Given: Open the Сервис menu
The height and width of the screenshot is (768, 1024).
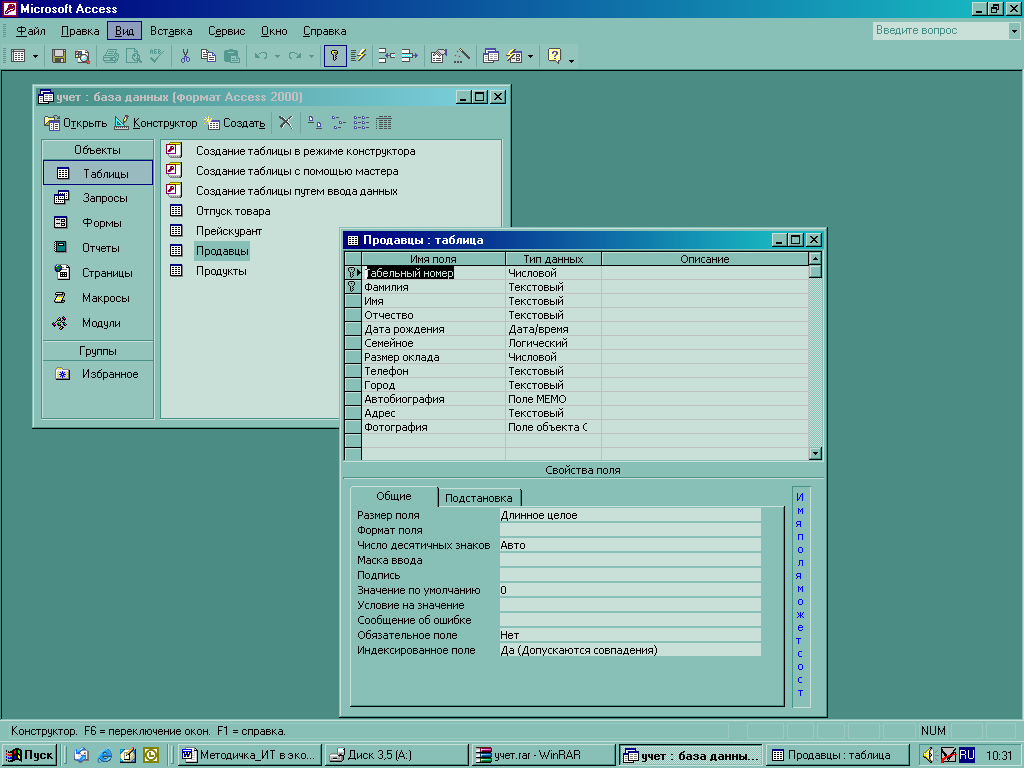Looking at the screenshot, I should click(227, 31).
